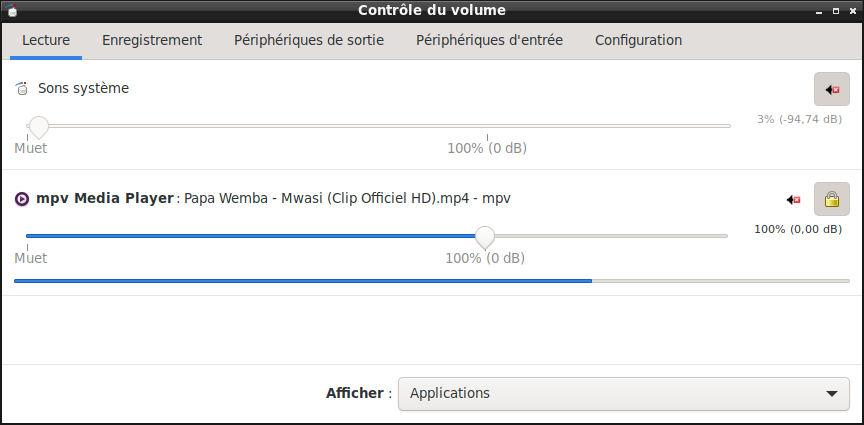The image size is (864, 425).
Task: Click the 100% (0 dB) mark under Sons système
Action: pyautogui.click(x=487, y=148)
